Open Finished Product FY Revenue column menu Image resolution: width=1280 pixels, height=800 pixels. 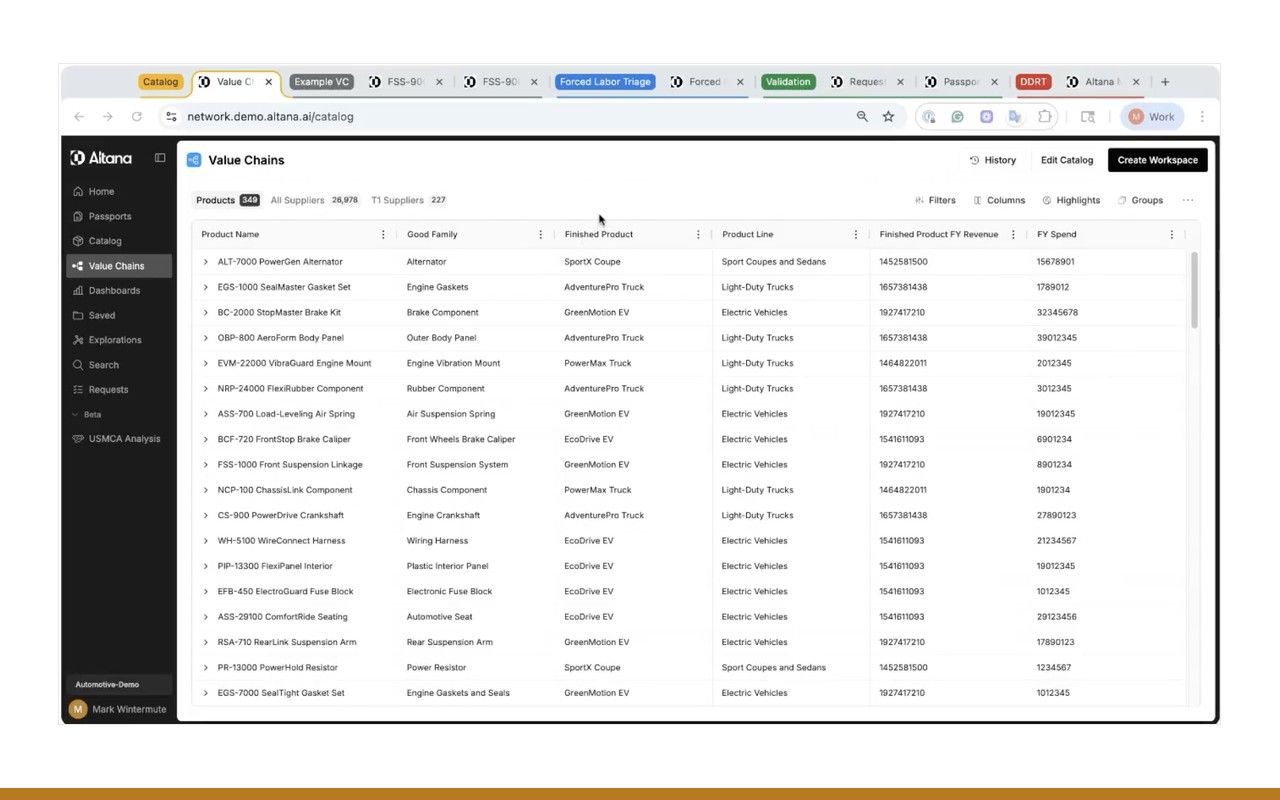[1013, 235]
